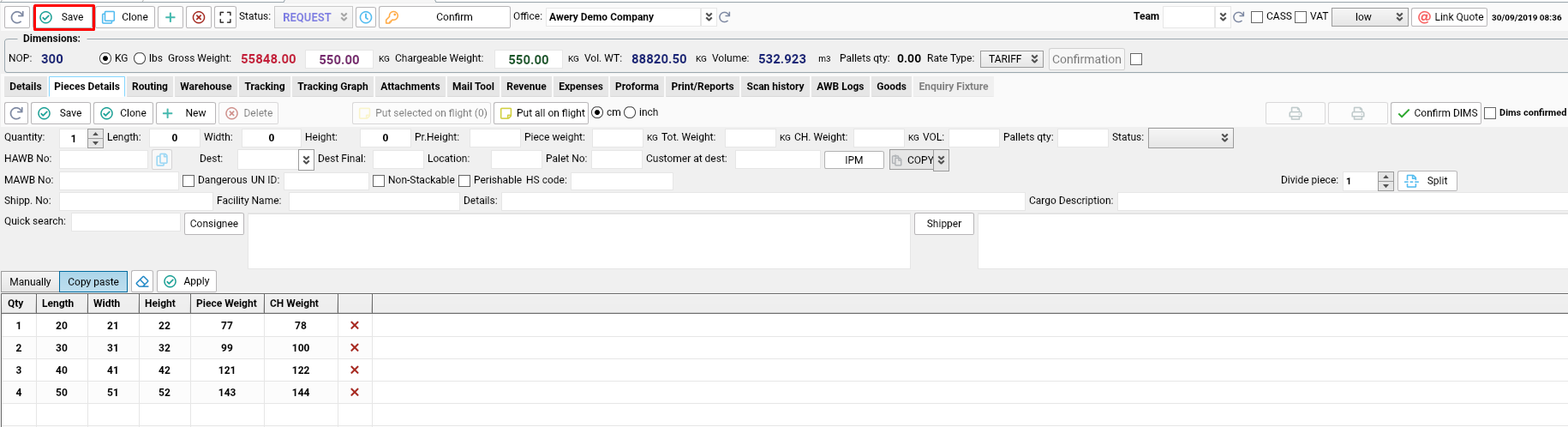Open the Tracking Graph tab
The height and width of the screenshot is (427, 1568).
[332, 87]
